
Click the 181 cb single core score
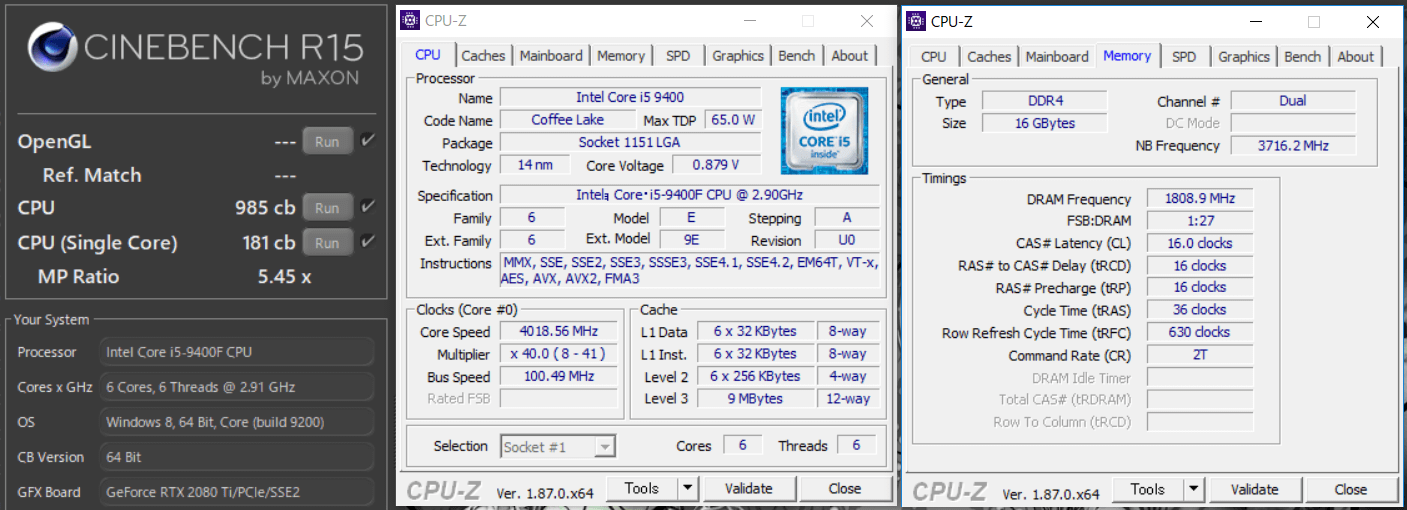268,243
